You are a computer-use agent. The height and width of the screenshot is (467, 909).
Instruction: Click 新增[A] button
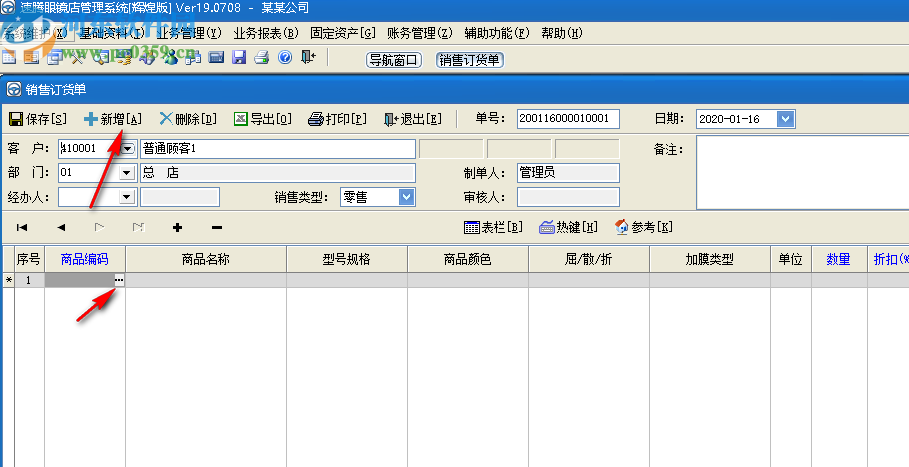(112, 119)
